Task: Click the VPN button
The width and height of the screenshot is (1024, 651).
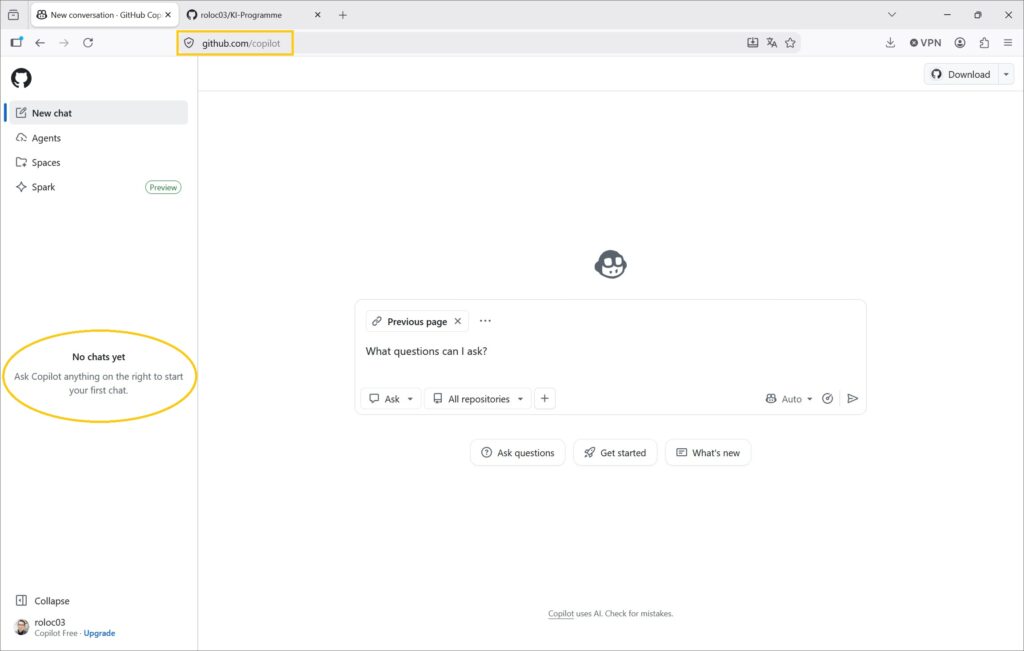Action: 925,42
